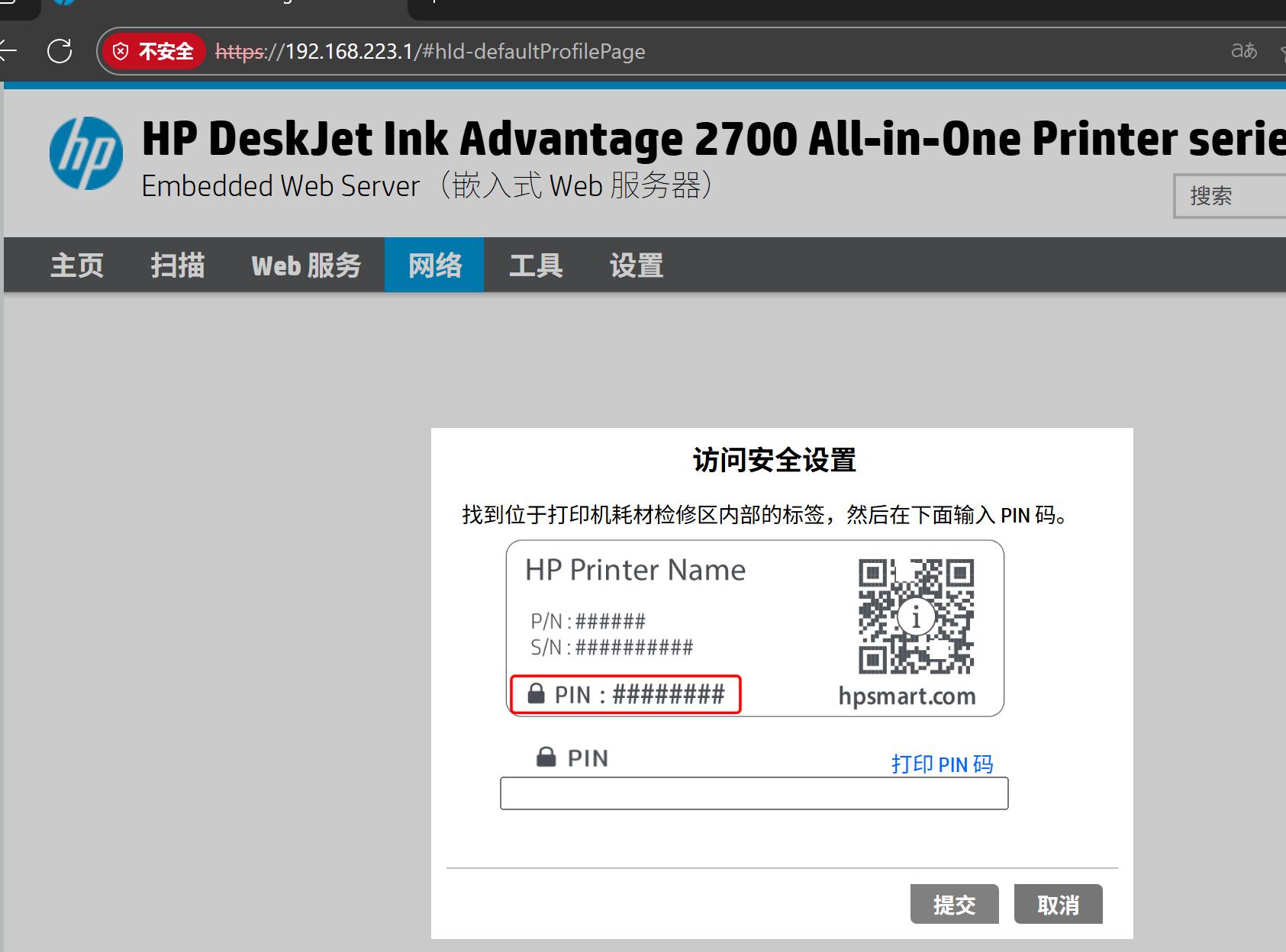Click the HP DeskJet Ink Advantage 2700 heading

pos(714,139)
